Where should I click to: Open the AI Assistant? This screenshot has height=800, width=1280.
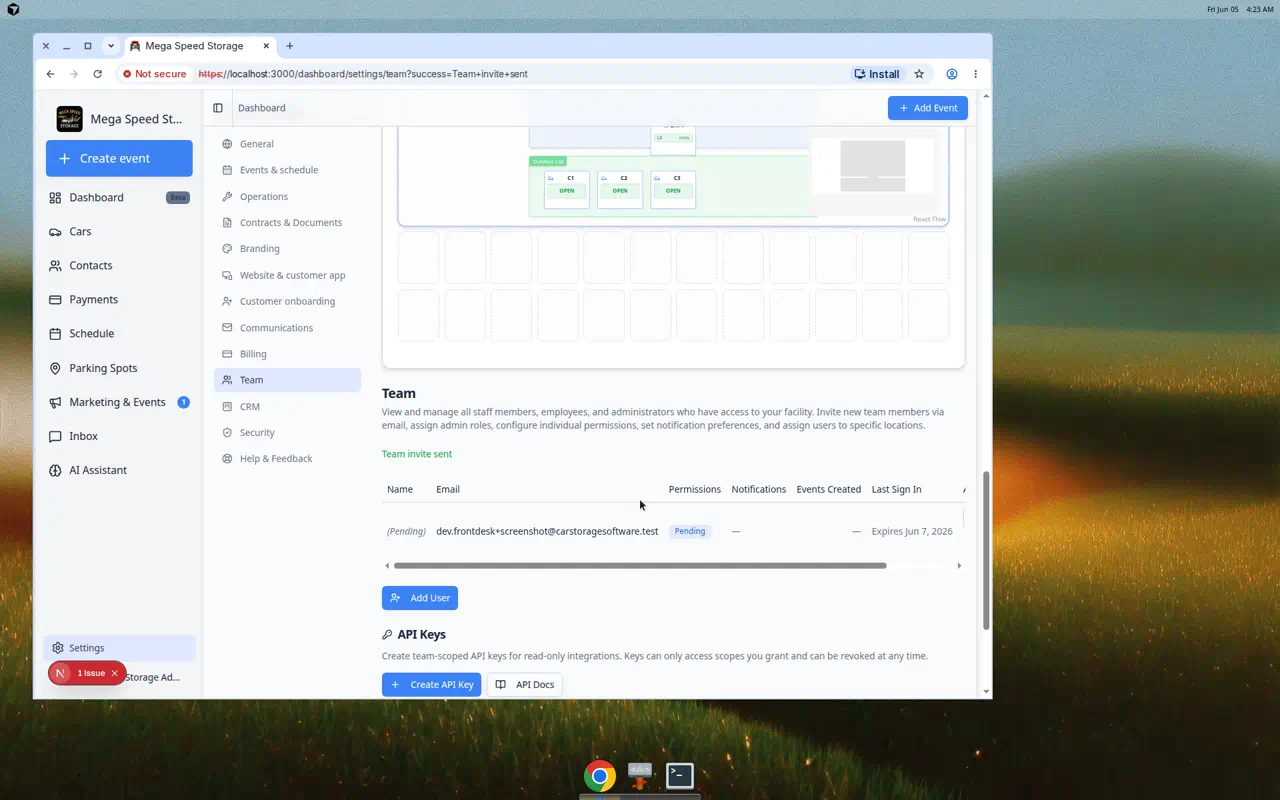tap(119, 470)
